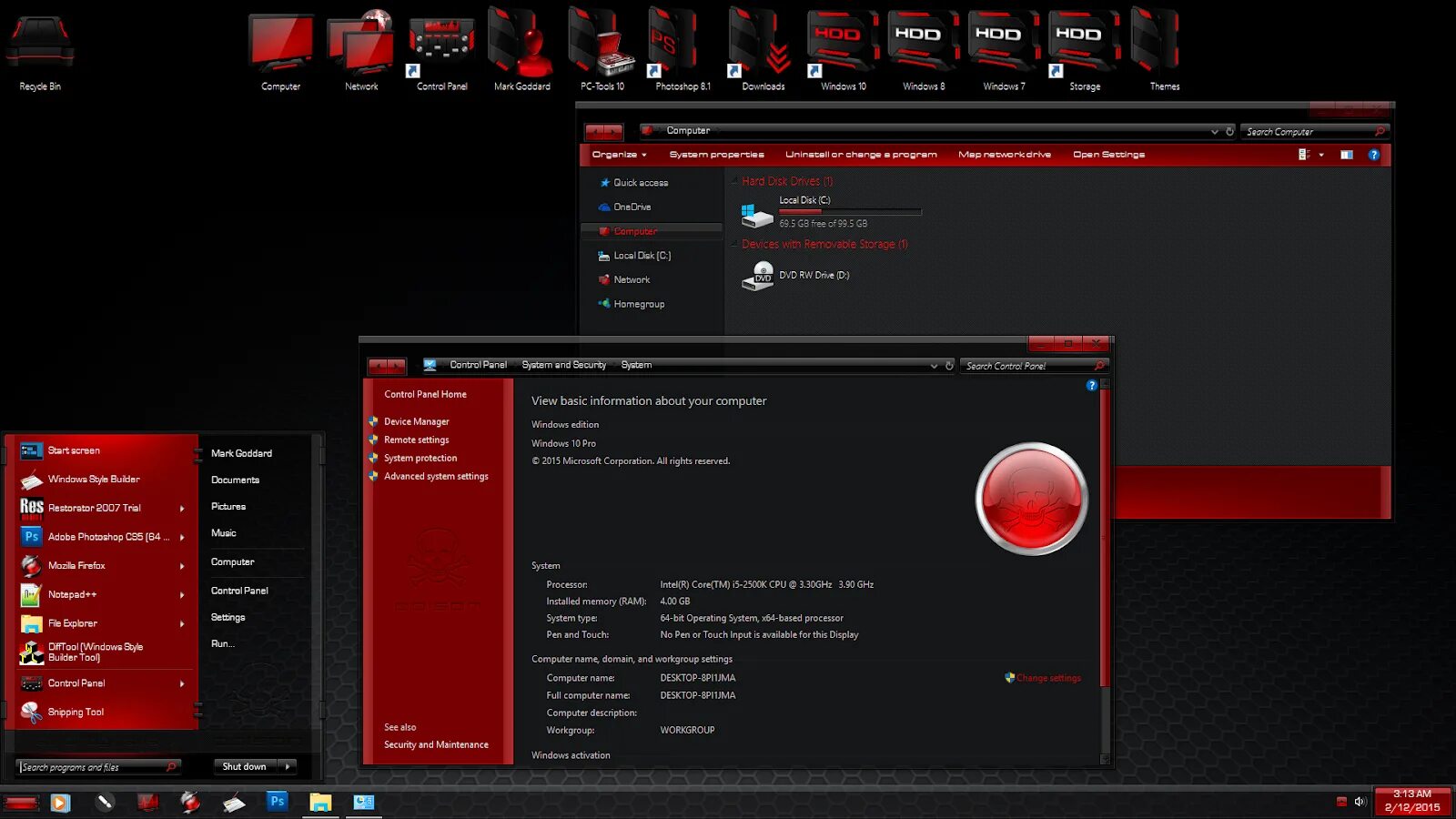
Task: Open Pictures from the start menu
Action: pyautogui.click(x=228, y=507)
